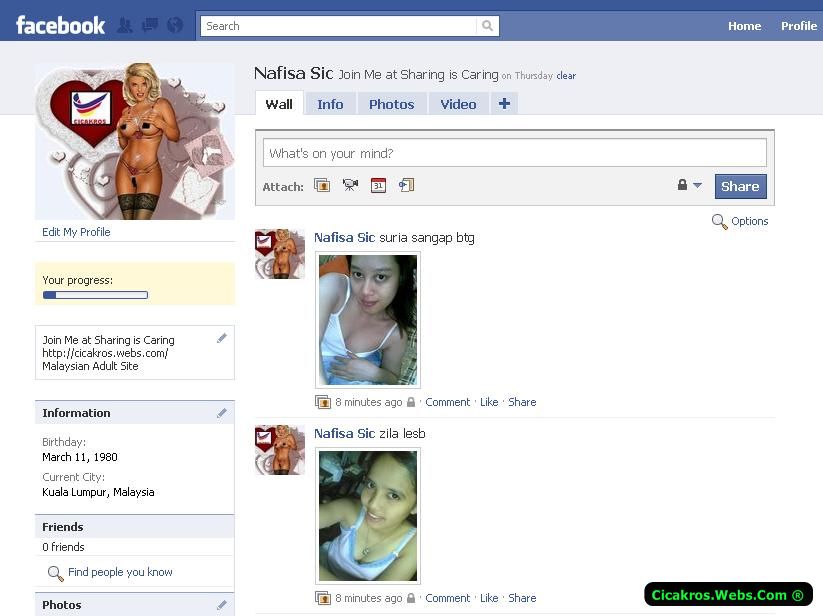
Task: Edit Photos section via pencil icon
Action: 222,606
